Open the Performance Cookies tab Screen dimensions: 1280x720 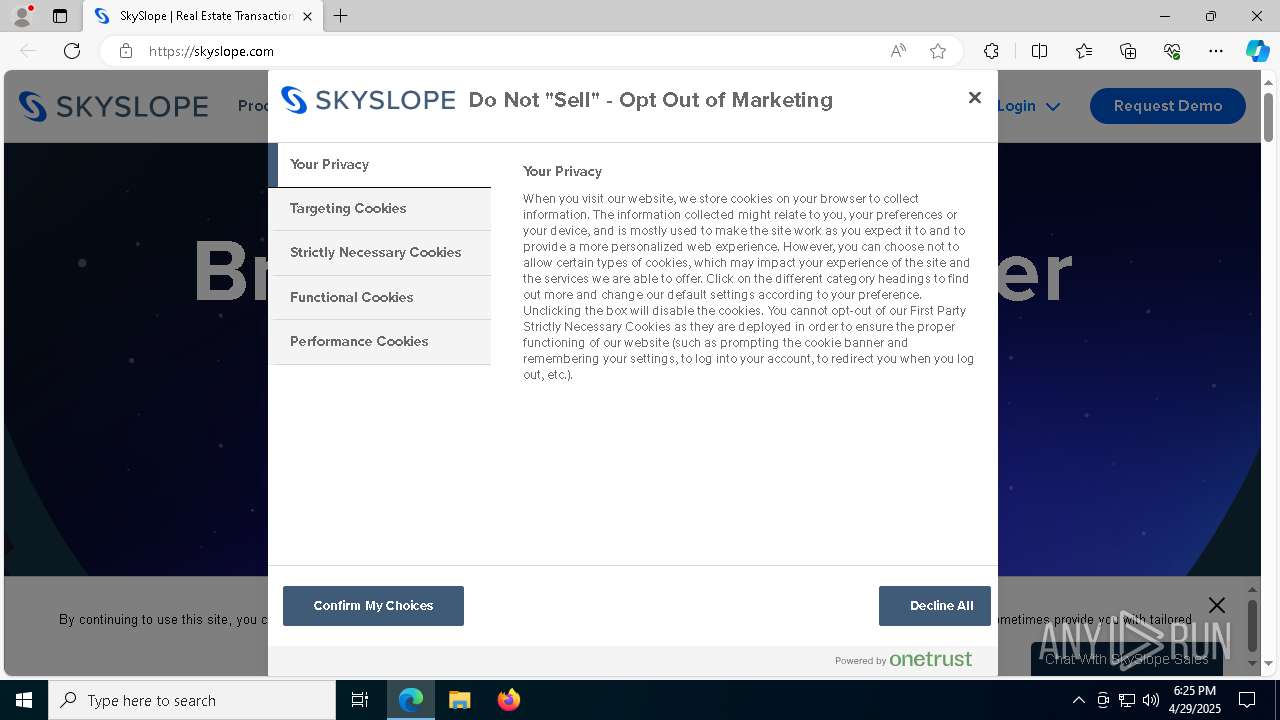[x=380, y=342]
